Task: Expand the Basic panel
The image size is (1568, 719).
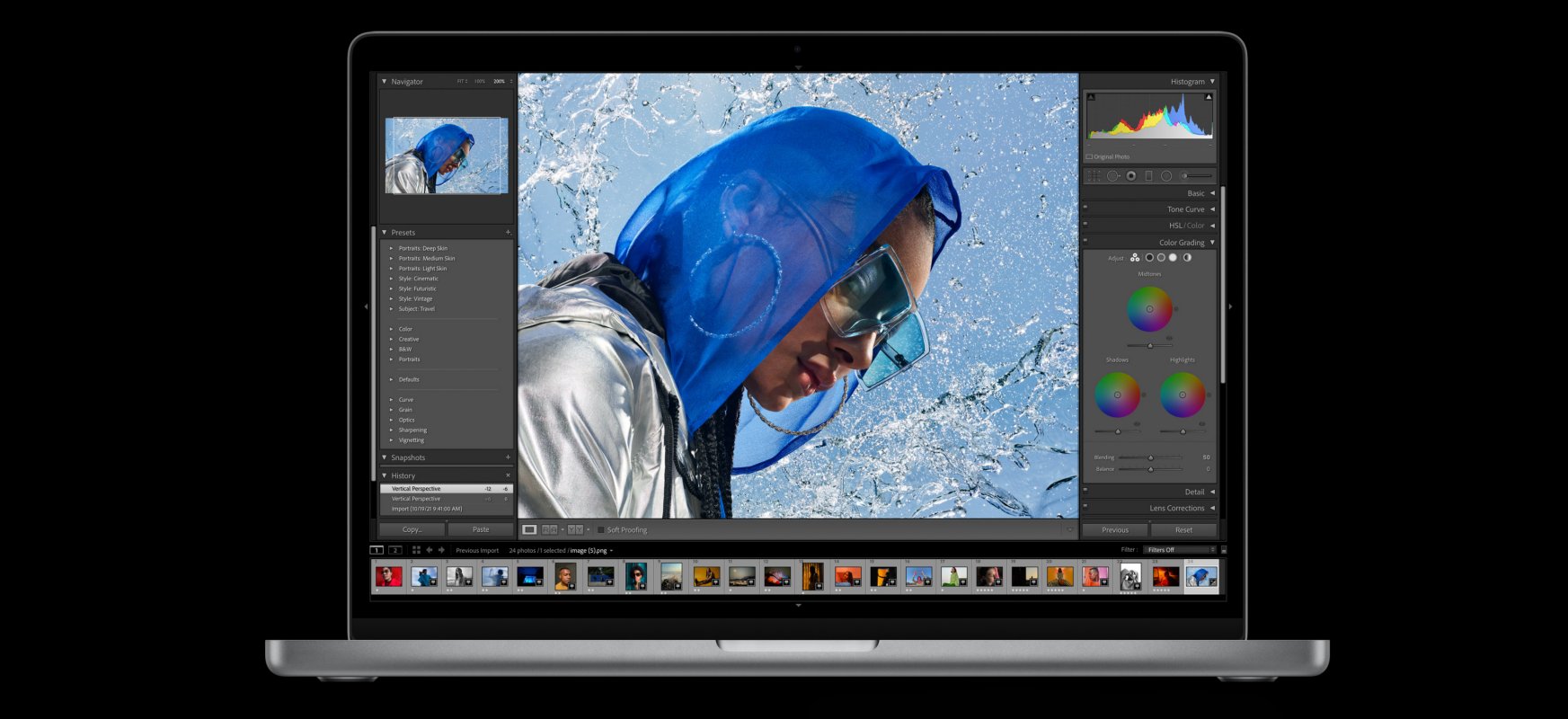Action: tap(1212, 193)
